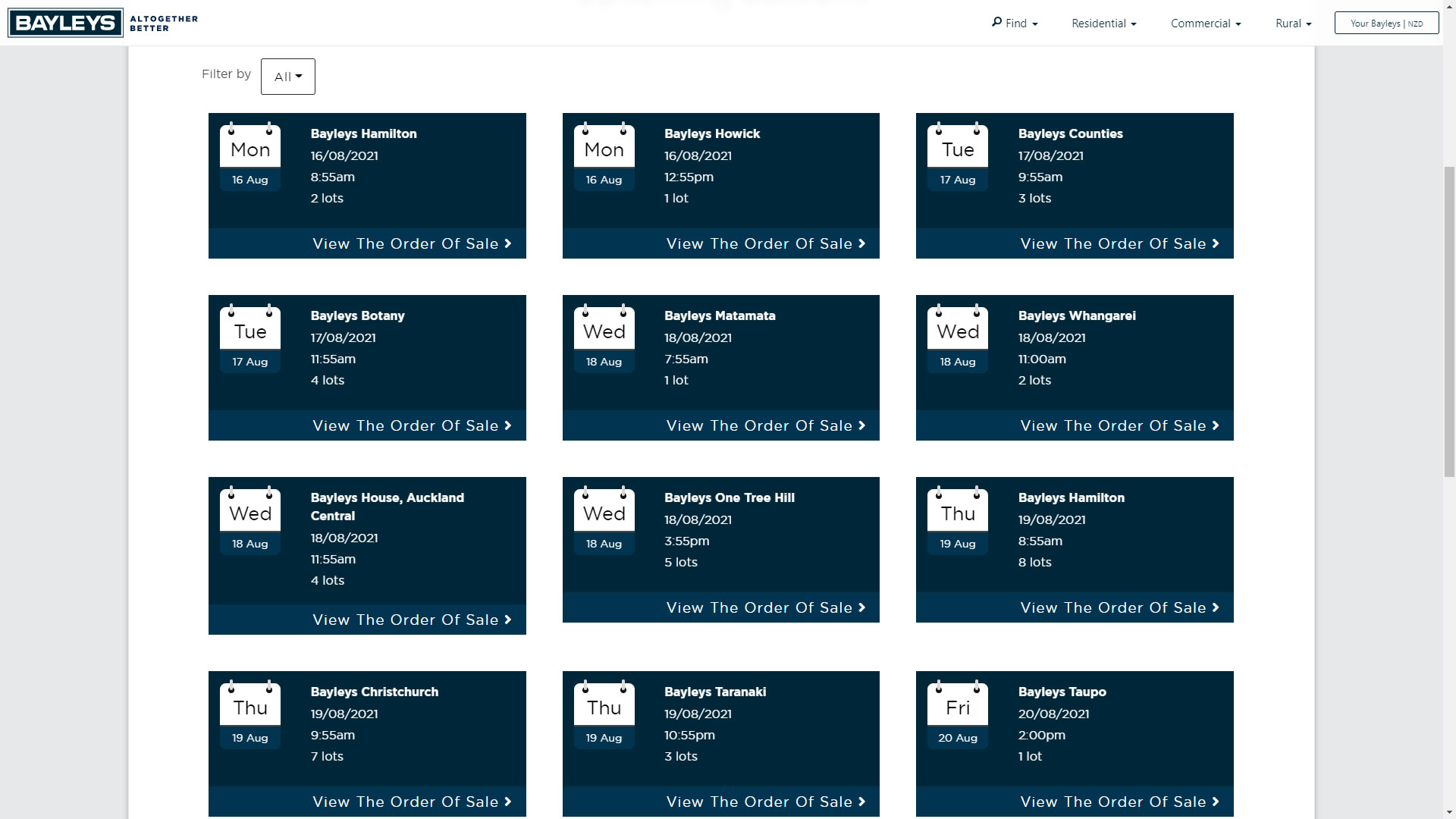Image resolution: width=1456 pixels, height=819 pixels.
Task: Click Mon 16 Aug calendar icon for Bayleys Howick
Action: point(604,156)
